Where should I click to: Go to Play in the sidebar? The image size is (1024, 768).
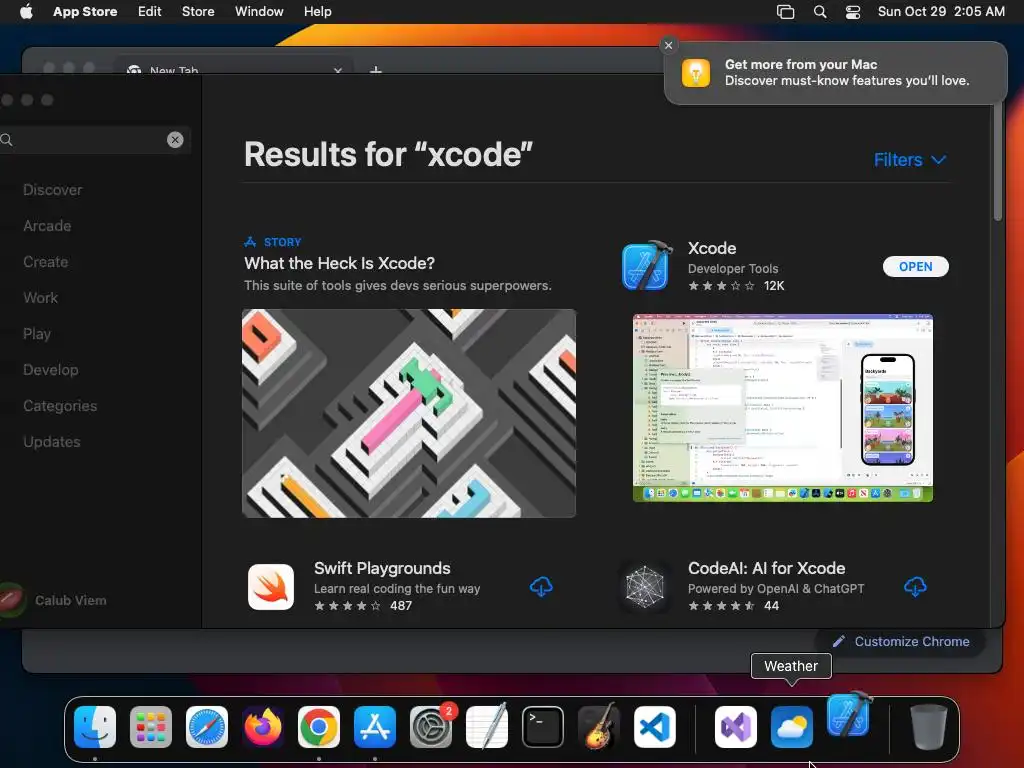click(x=37, y=333)
